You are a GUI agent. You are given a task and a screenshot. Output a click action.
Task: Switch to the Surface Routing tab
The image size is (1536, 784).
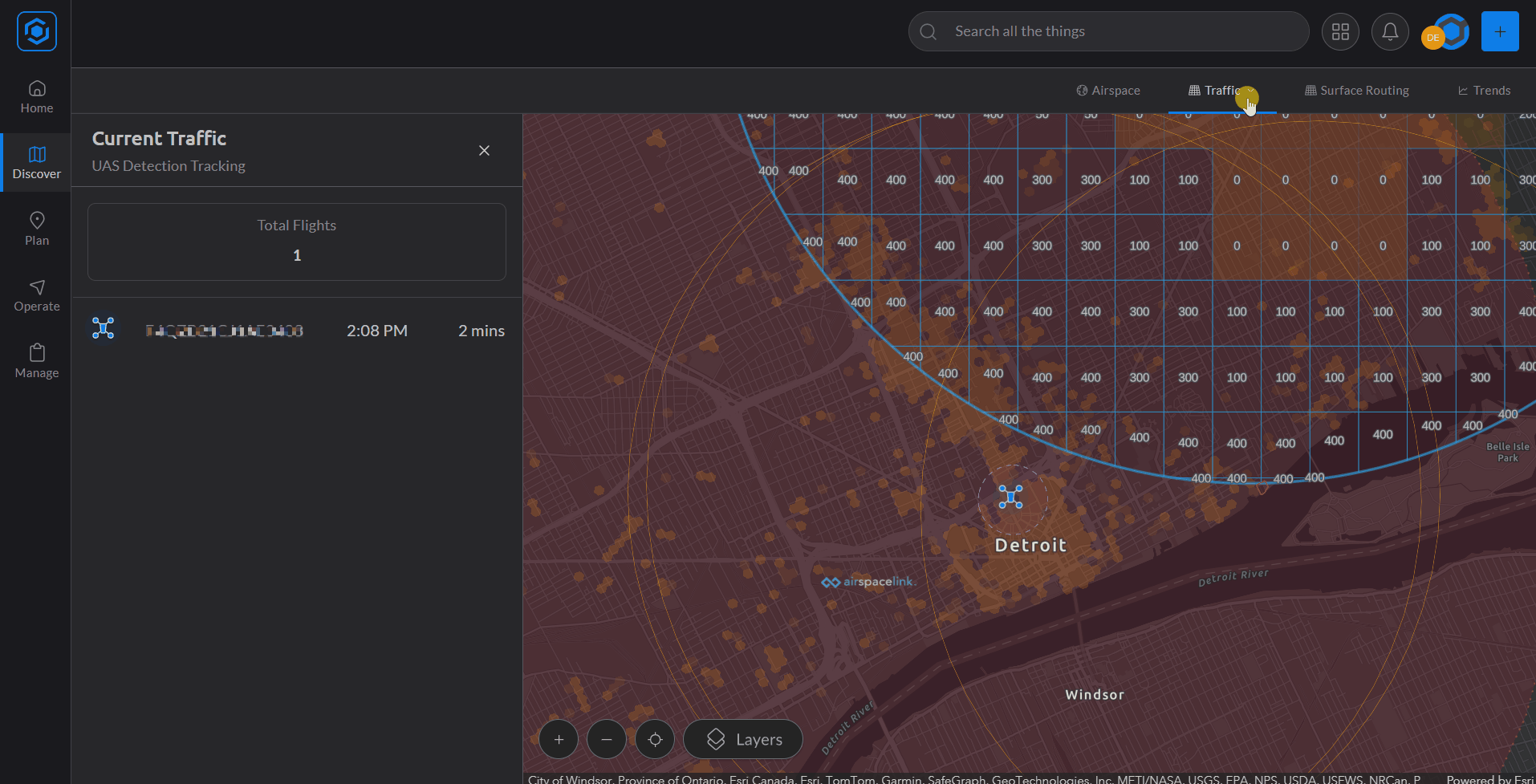pos(1357,91)
